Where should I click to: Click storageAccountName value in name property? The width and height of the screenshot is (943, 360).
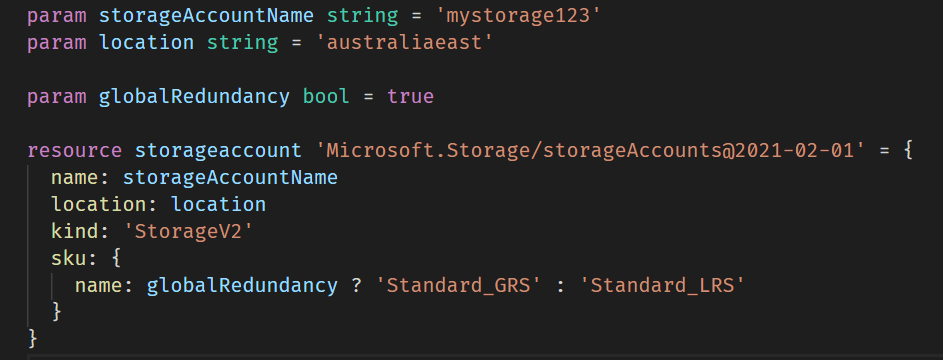[230, 178]
